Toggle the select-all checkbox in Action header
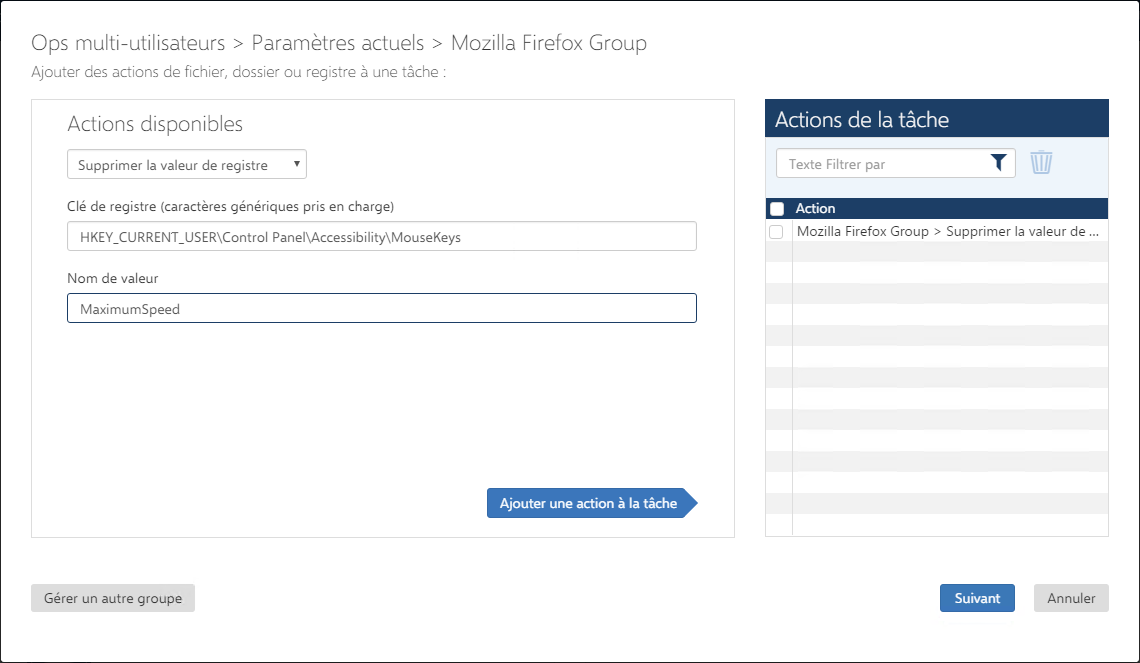1140x663 pixels. pyautogui.click(x=777, y=209)
